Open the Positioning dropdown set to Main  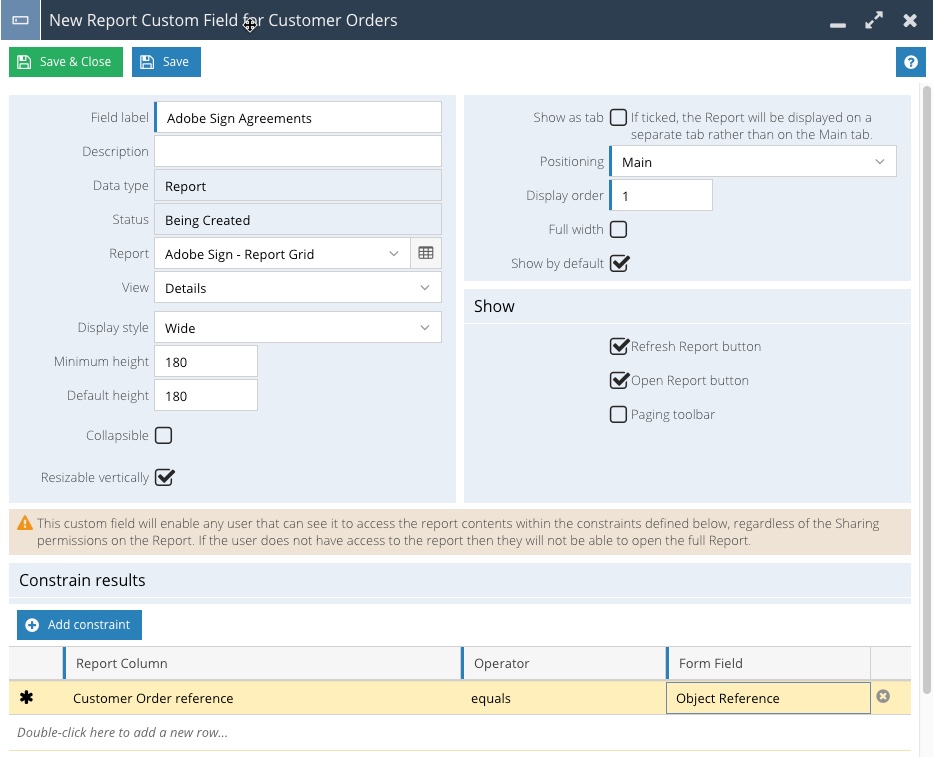752,162
